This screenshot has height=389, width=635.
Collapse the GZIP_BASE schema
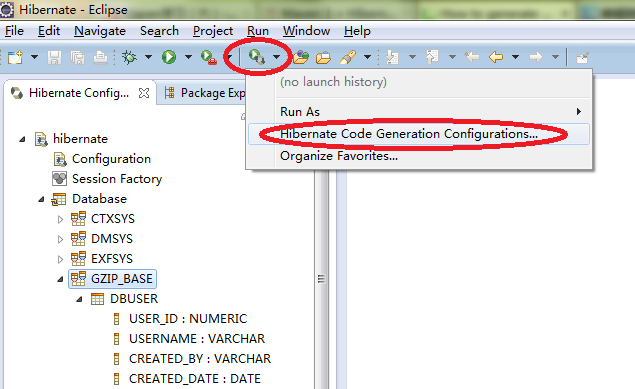[x=60, y=279]
